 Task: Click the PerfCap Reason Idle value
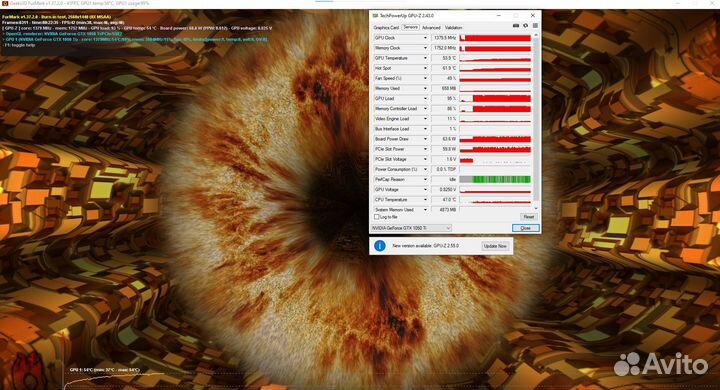click(x=444, y=179)
